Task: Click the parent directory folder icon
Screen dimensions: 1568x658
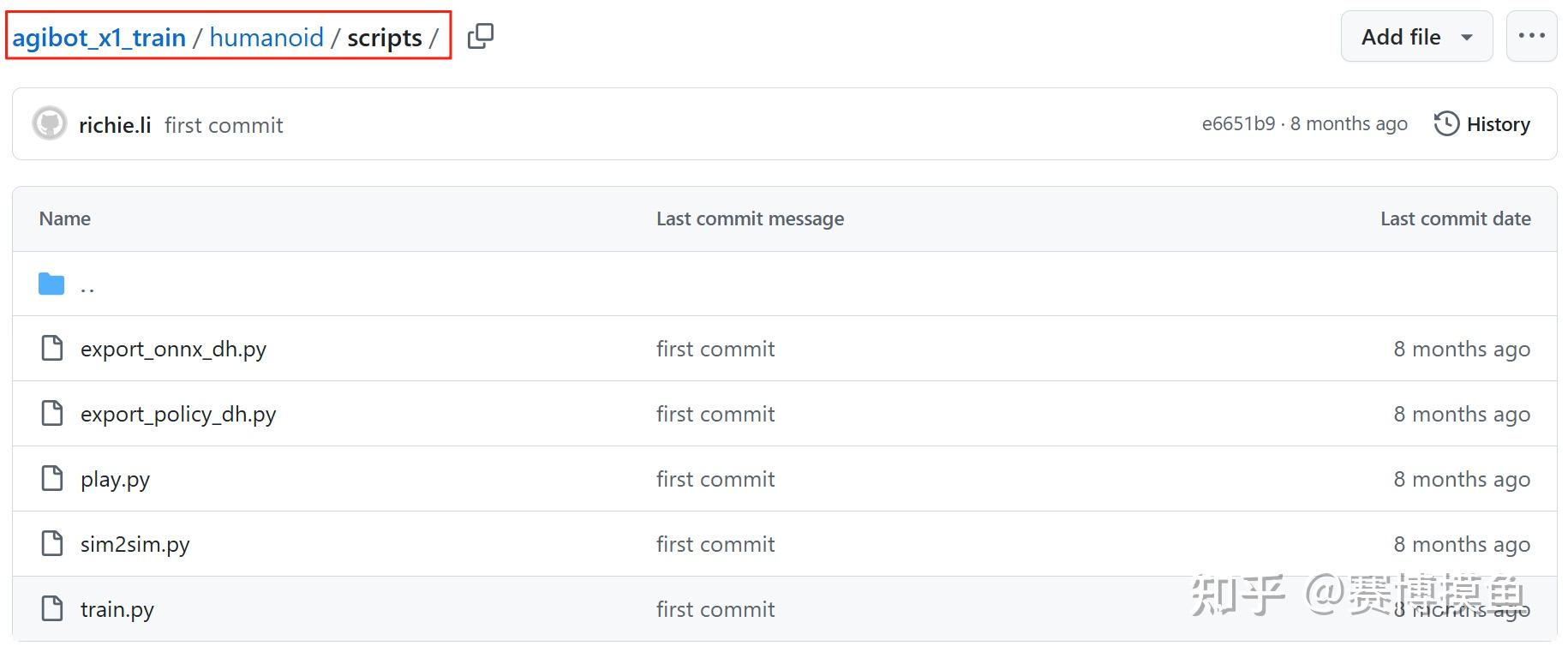Action: click(51, 284)
